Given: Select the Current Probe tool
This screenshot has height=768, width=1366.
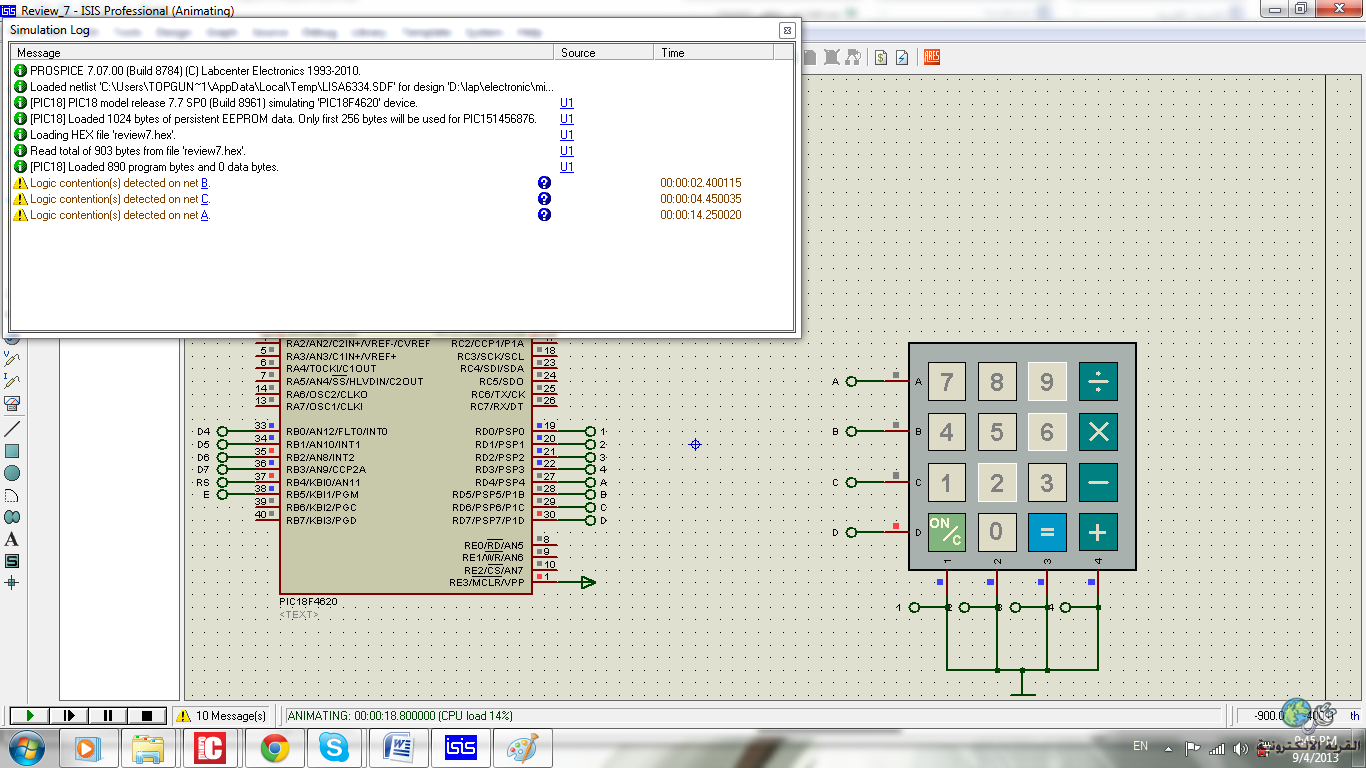Looking at the screenshot, I should (12, 381).
